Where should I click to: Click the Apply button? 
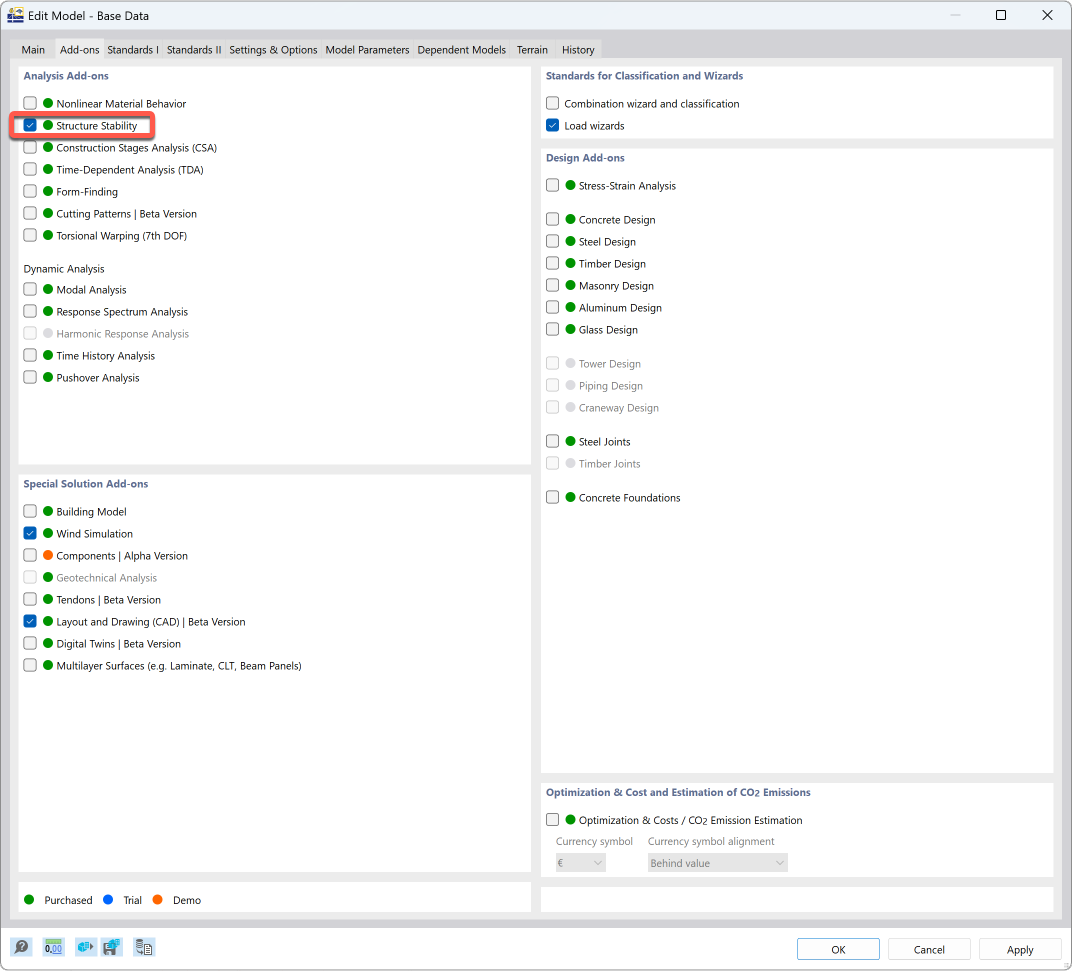(1020, 949)
